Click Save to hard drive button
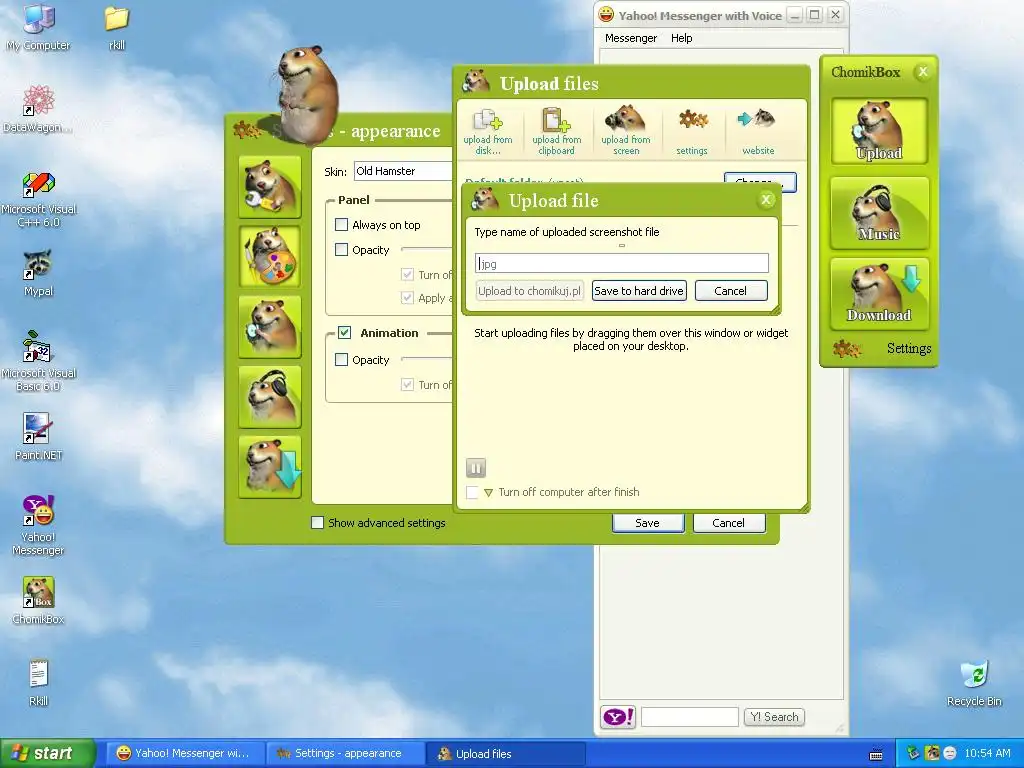The image size is (1024, 768). [x=639, y=291]
